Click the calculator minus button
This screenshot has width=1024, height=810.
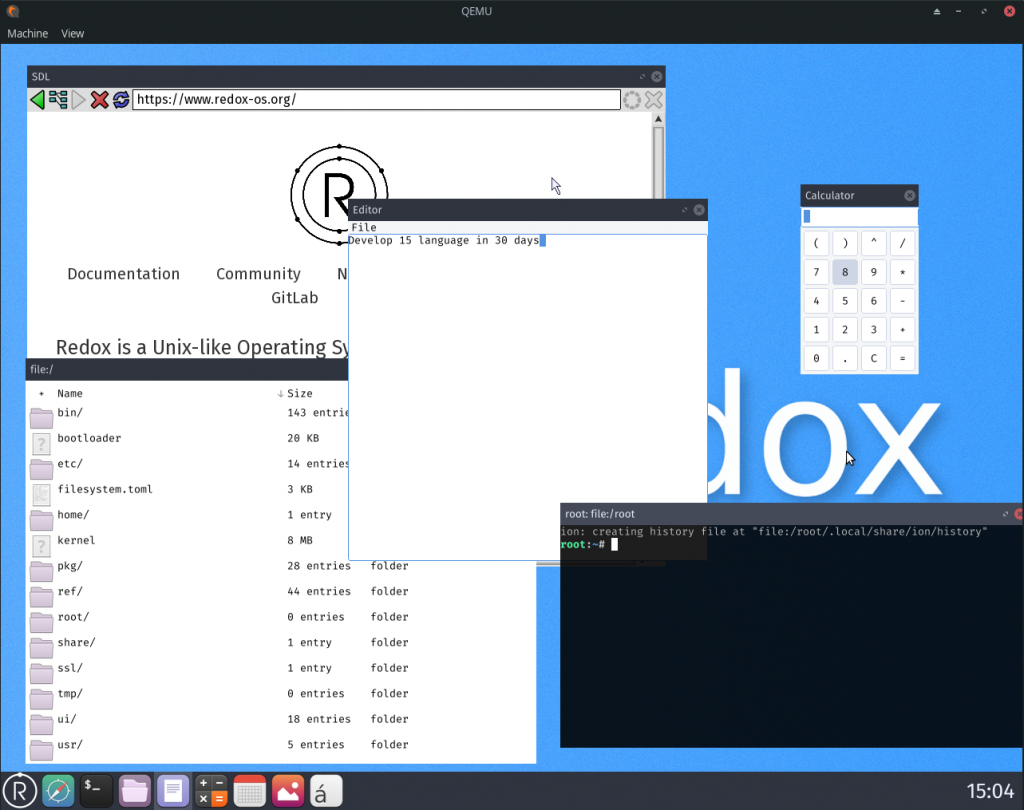coord(903,300)
